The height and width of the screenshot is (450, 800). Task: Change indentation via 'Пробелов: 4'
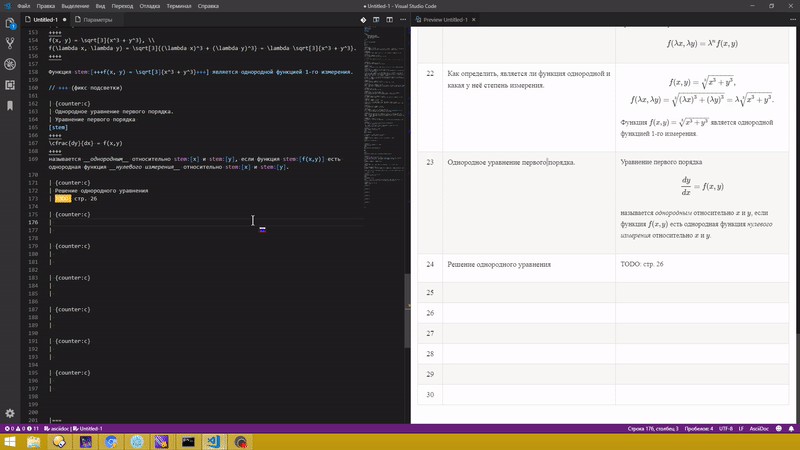click(x=698, y=429)
